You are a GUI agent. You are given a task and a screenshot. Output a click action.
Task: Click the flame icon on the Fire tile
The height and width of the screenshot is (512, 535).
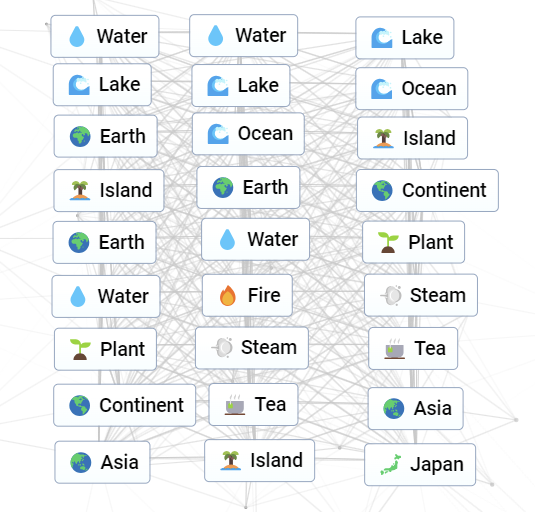coord(228,295)
